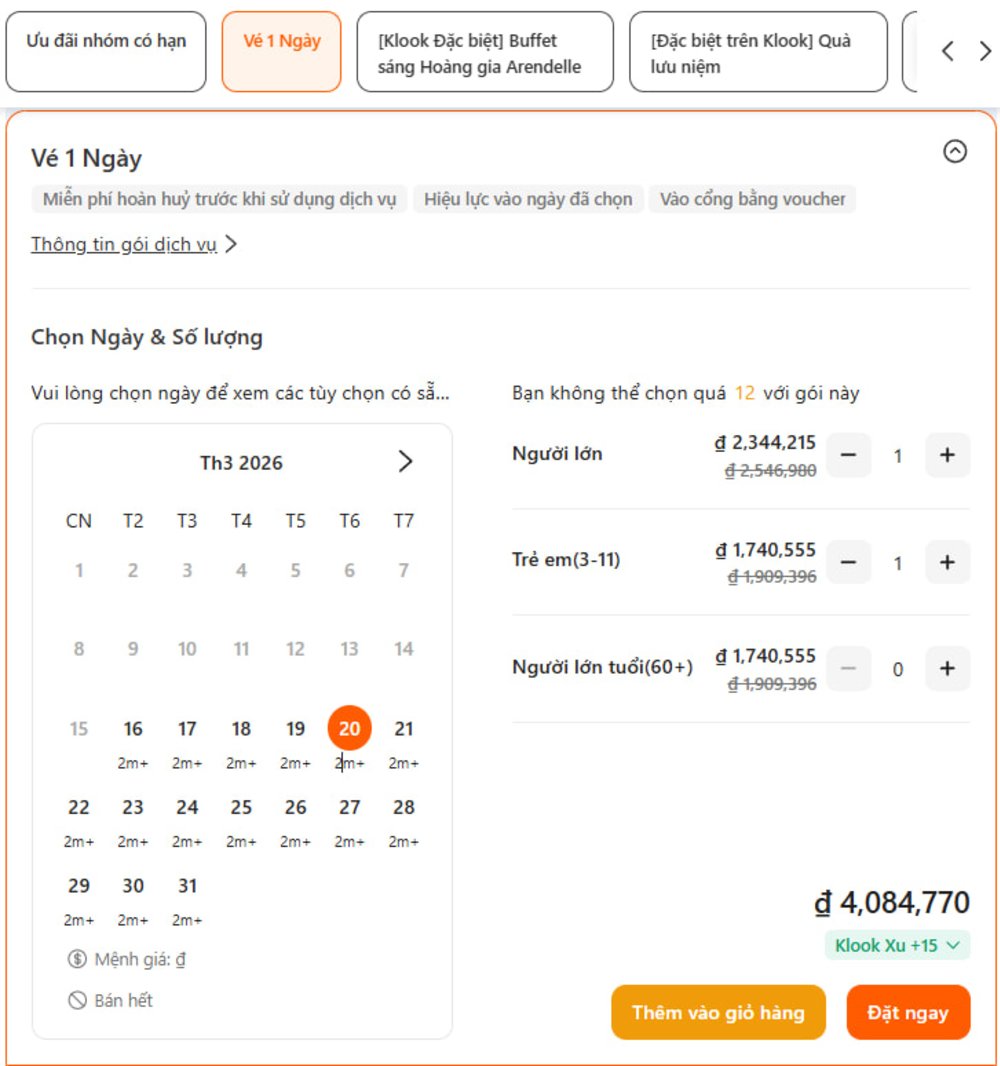Show previous package tabs with left arrow

coord(948,51)
